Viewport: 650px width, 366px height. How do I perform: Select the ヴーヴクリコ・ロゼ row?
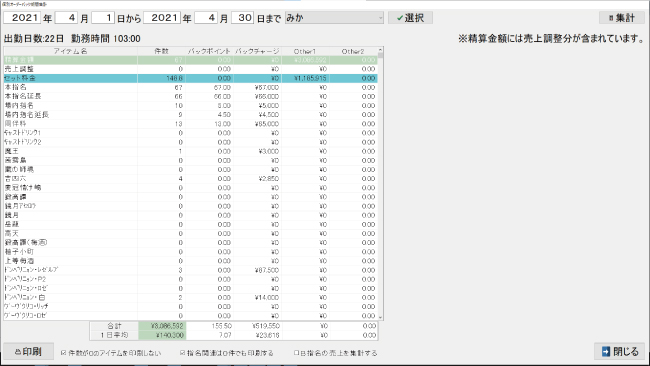coord(191,316)
